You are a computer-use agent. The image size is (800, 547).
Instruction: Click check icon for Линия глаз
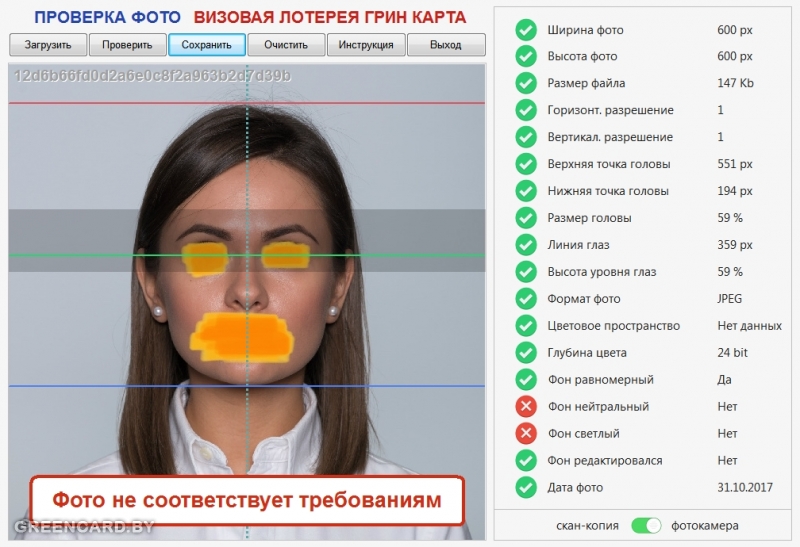coord(526,245)
